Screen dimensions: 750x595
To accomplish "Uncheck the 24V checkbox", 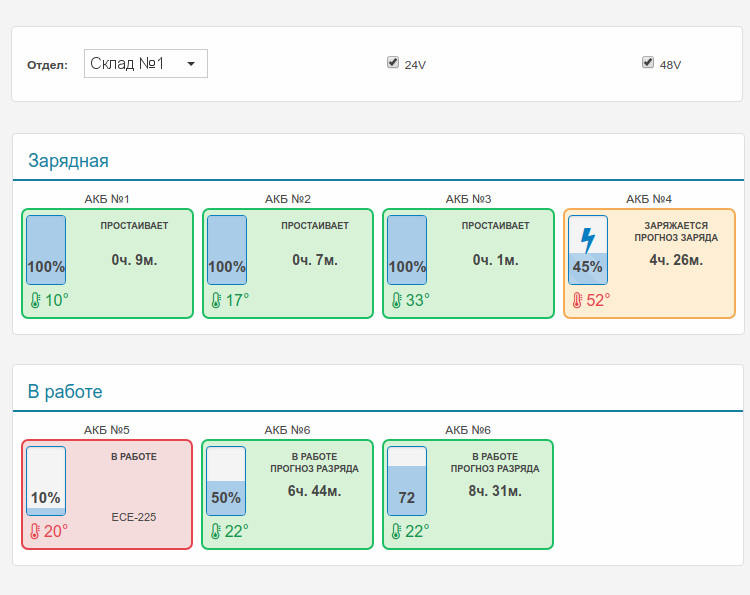I will point(393,62).
